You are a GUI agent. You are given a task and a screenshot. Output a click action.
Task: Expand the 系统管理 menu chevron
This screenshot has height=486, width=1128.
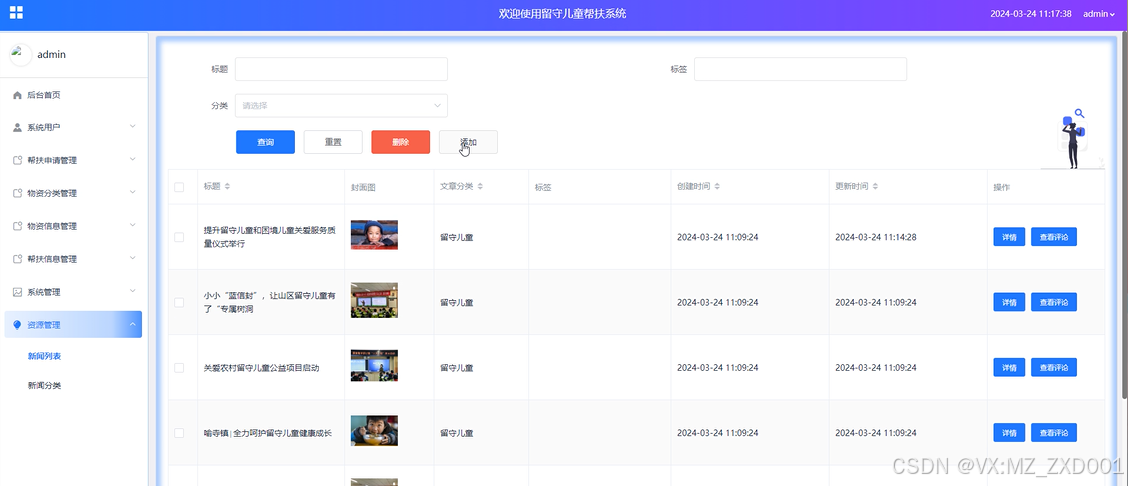[132, 291]
